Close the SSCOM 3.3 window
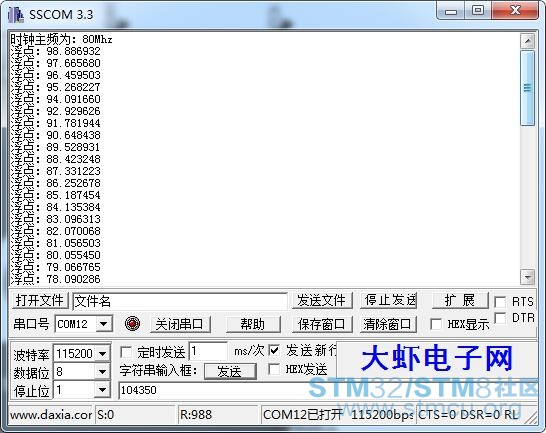The height and width of the screenshot is (433, 546). 515,11
